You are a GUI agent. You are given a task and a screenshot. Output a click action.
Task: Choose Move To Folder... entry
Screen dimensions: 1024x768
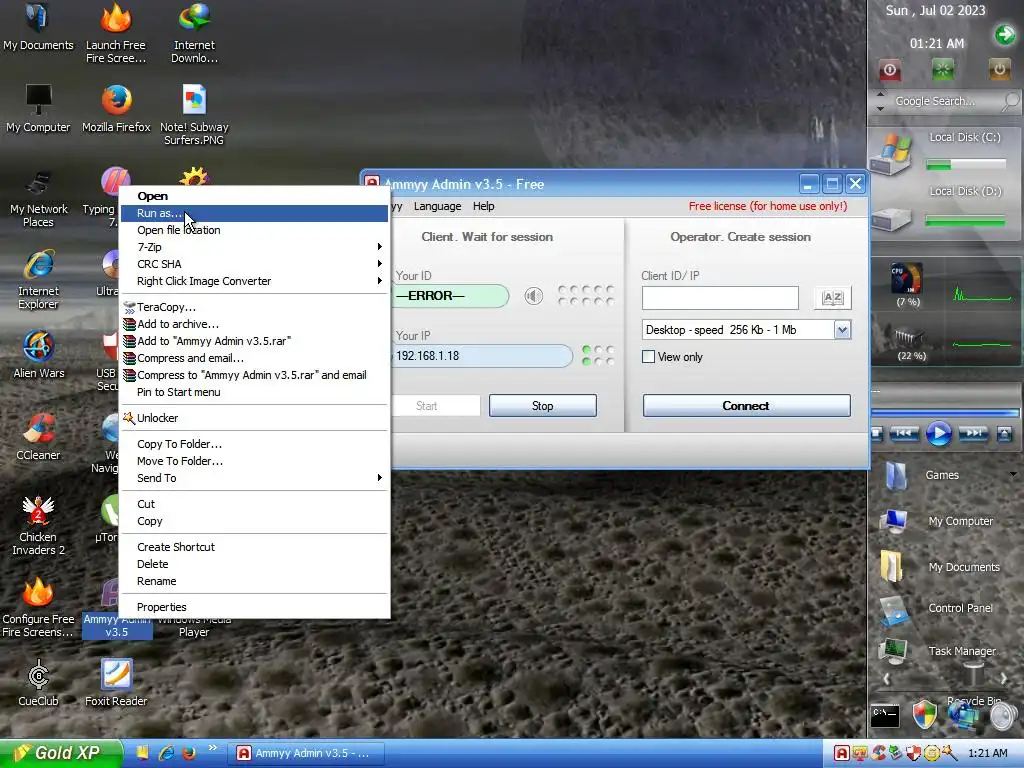click(x=255, y=461)
